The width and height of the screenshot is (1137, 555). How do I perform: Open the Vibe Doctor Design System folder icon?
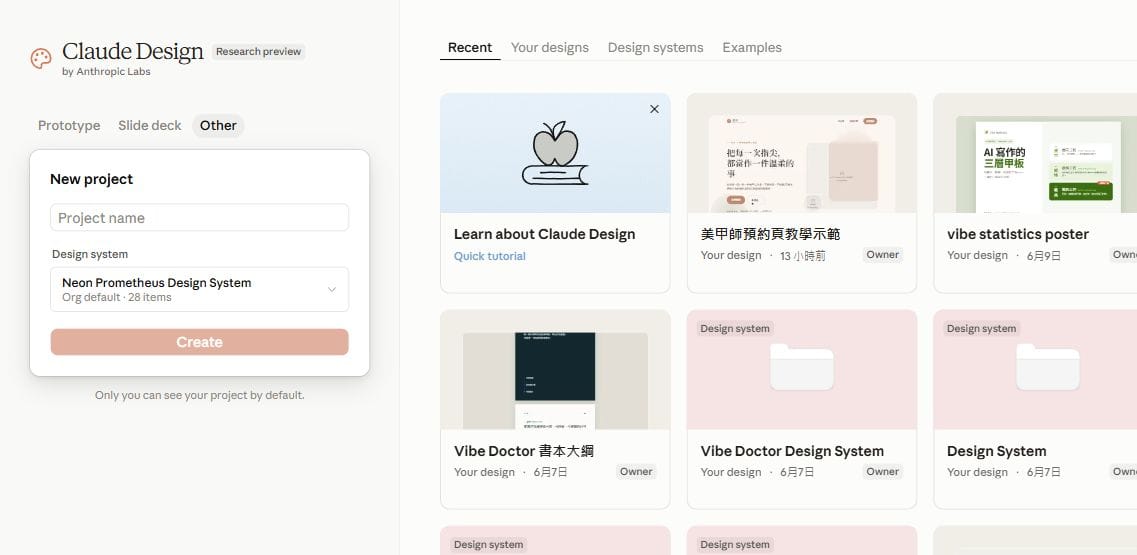(x=801, y=366)
